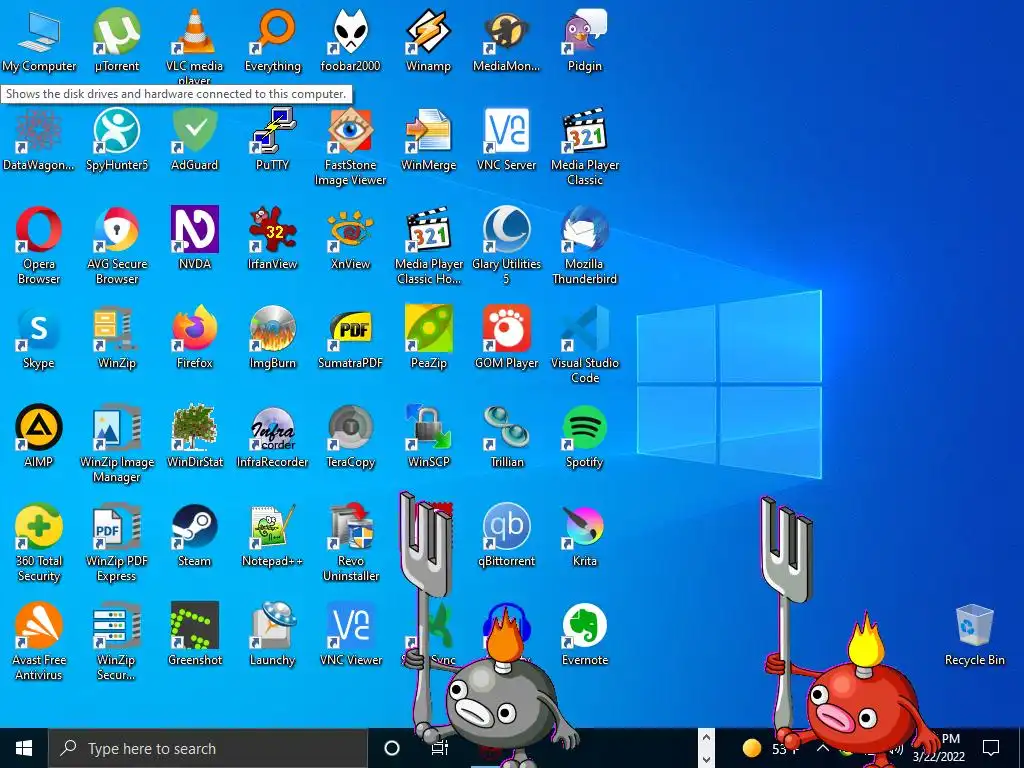Select Media Player Classic Home Cinema icon
The height and width of the screenshot is (768, 1024).
428,230
